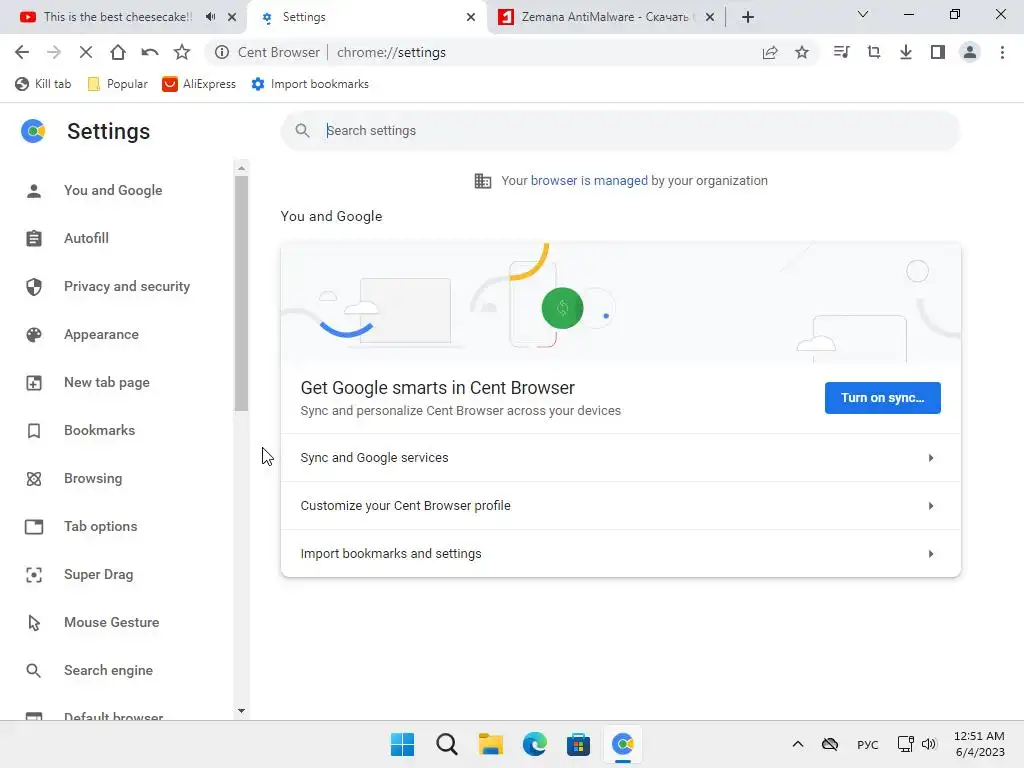Open the three-dot browser menu
This screenshot has width=1024, height=768.
1002,52
